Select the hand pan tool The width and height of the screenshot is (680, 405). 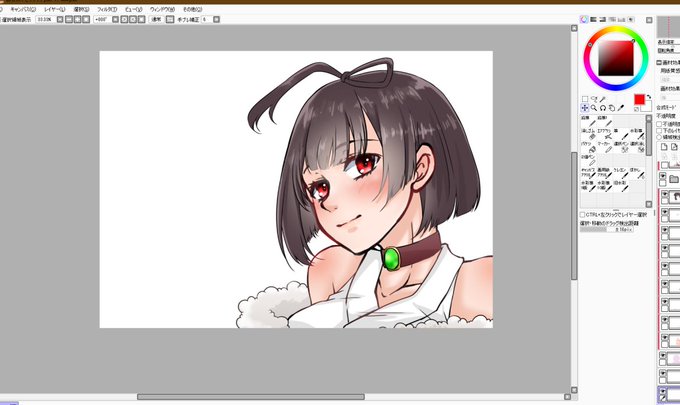pyautogui.click(x=612, y=108)
